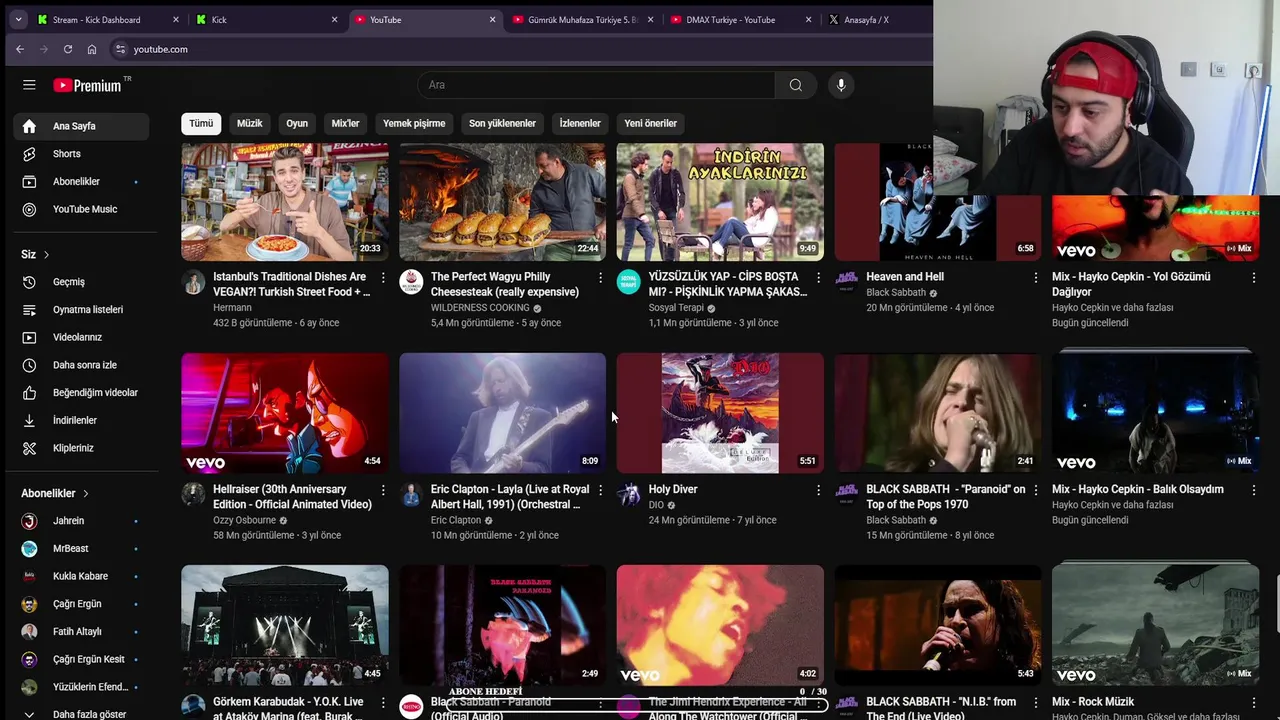The image size is (1280, 720).
Task: Open options for Eric Clapton Layla video
Action: pos(600,490)
